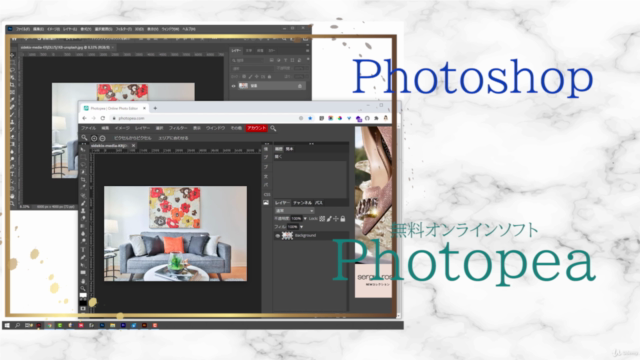
Task: Open ヘルプ menu in Photoshop window
Action: pos(189,29)
